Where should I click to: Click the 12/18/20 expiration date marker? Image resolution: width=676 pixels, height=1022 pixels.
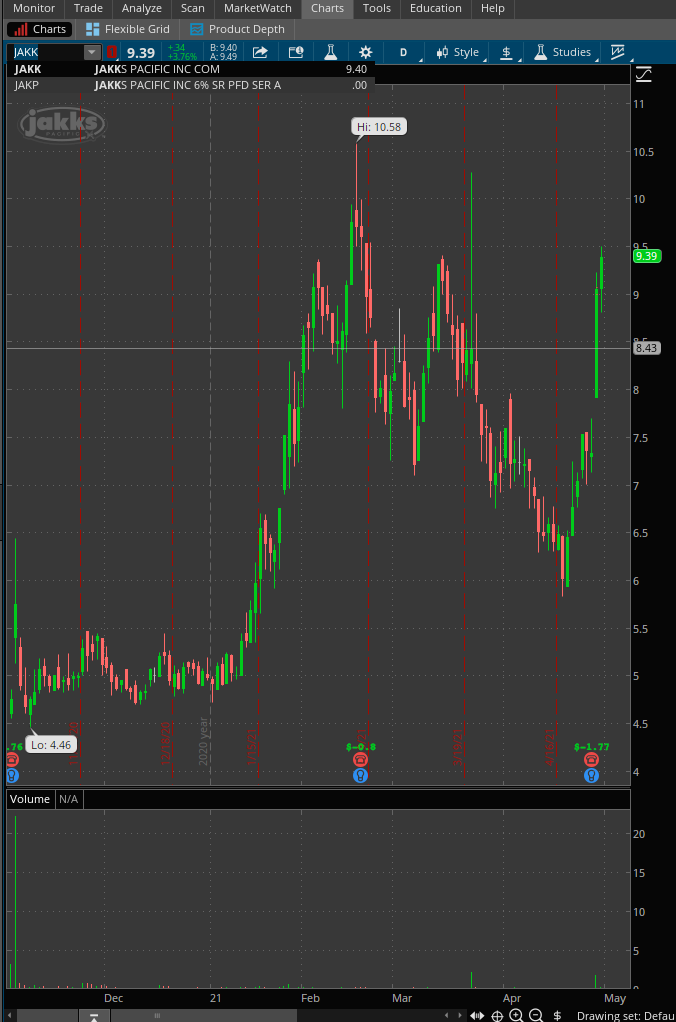click(x=166, y=743)
